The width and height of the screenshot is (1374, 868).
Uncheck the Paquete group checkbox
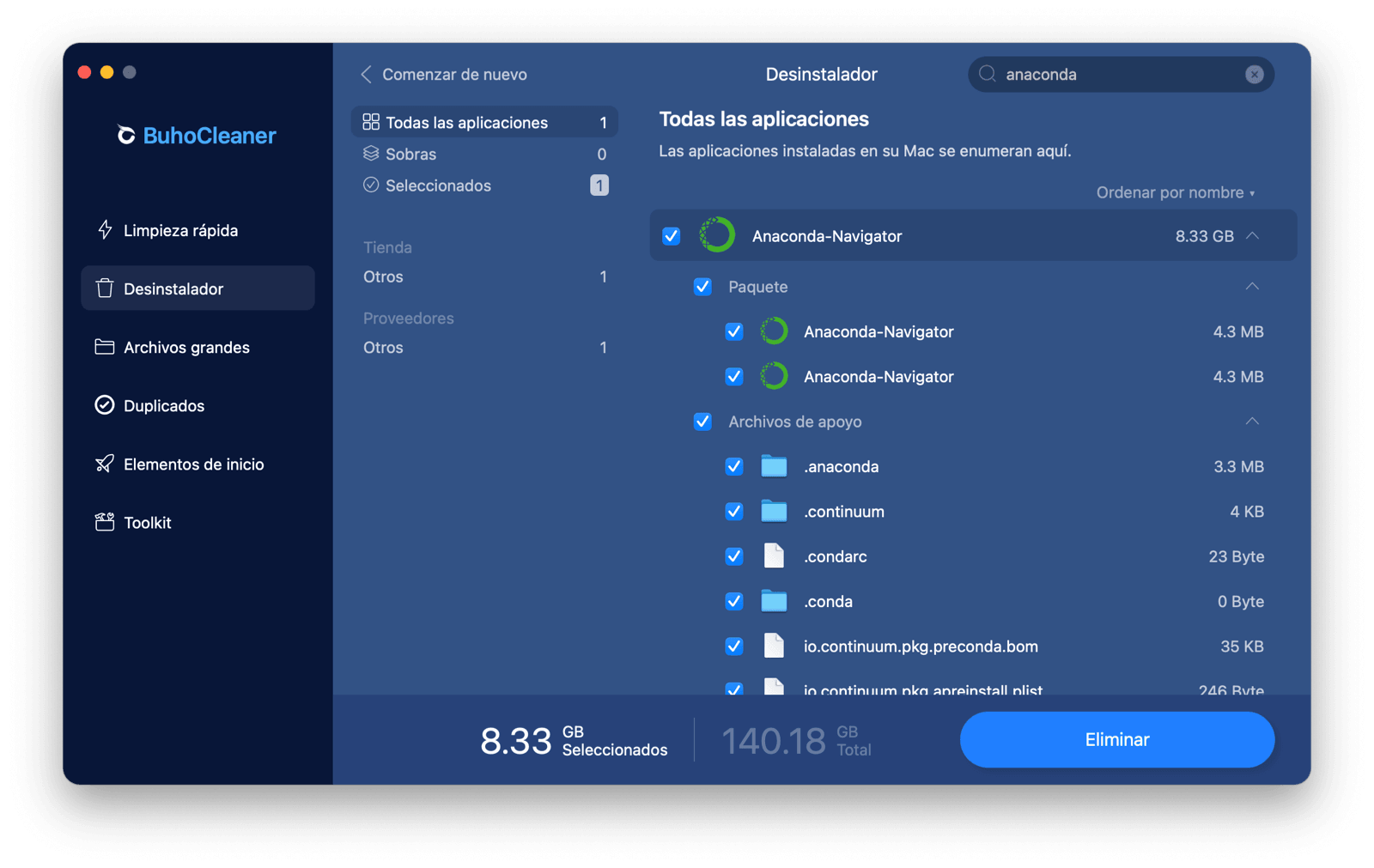[702, 287]
